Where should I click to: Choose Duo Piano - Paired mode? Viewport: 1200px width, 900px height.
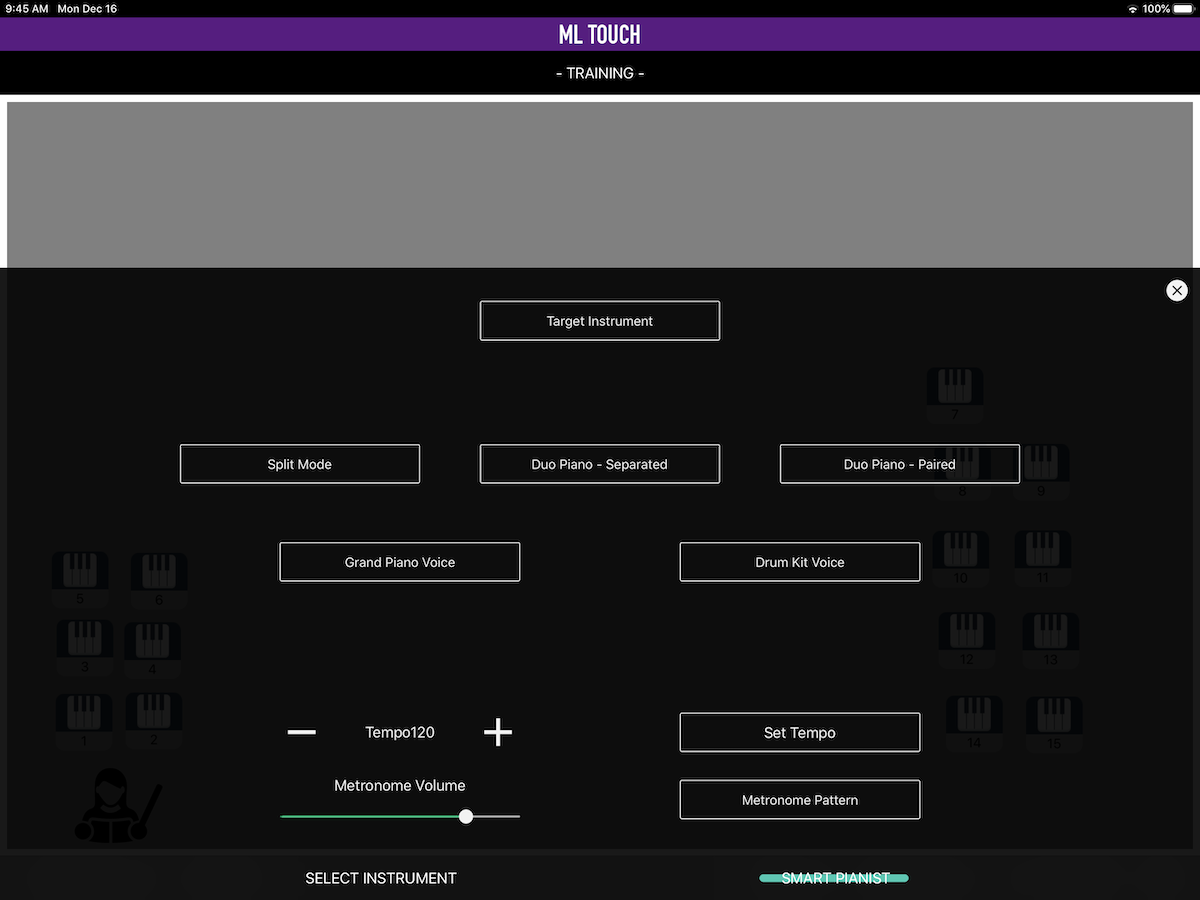pyautogui.click(x=900, y=464)
